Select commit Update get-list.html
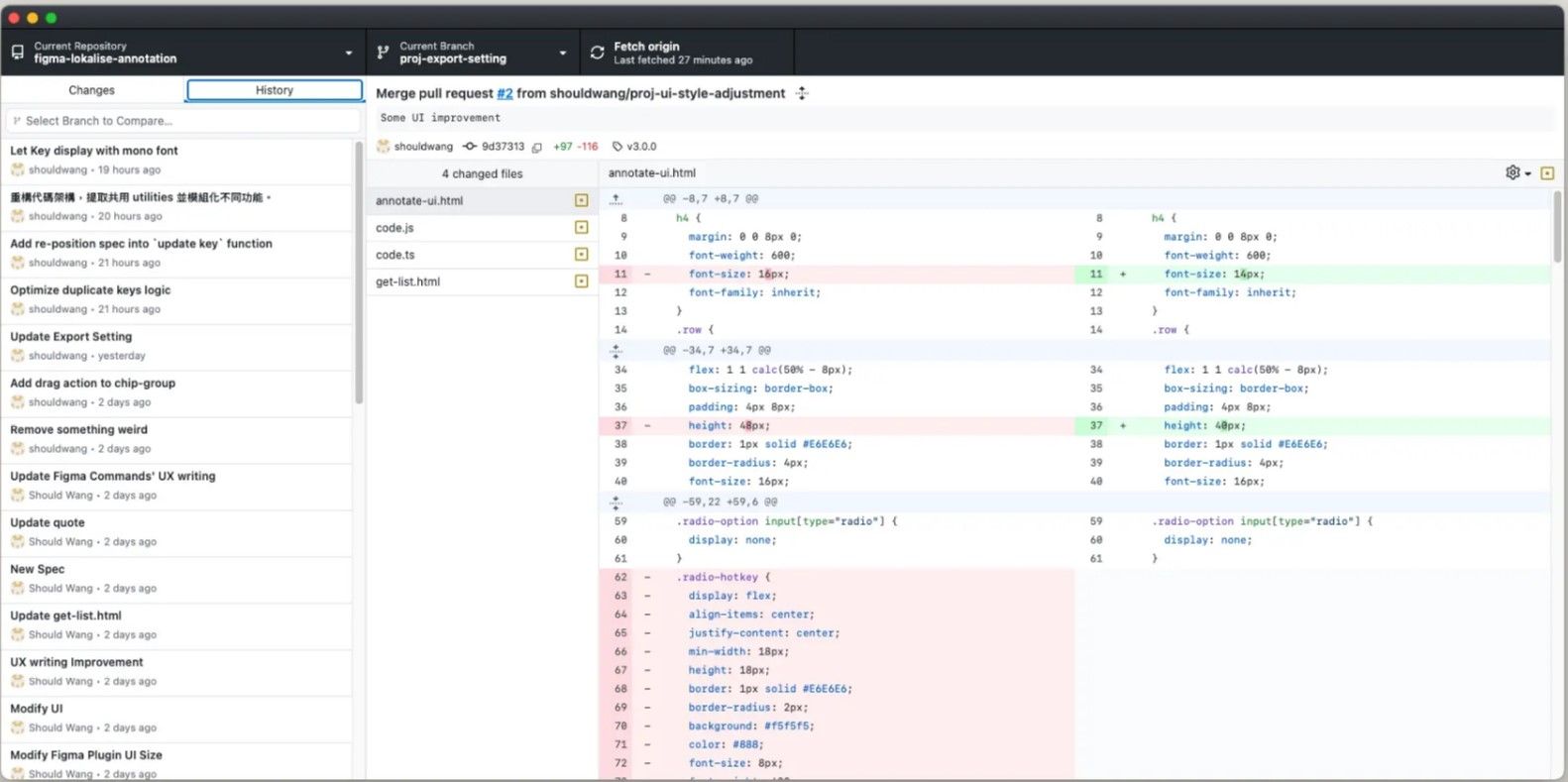This screenshot has width=1568, height=782. 177,626
